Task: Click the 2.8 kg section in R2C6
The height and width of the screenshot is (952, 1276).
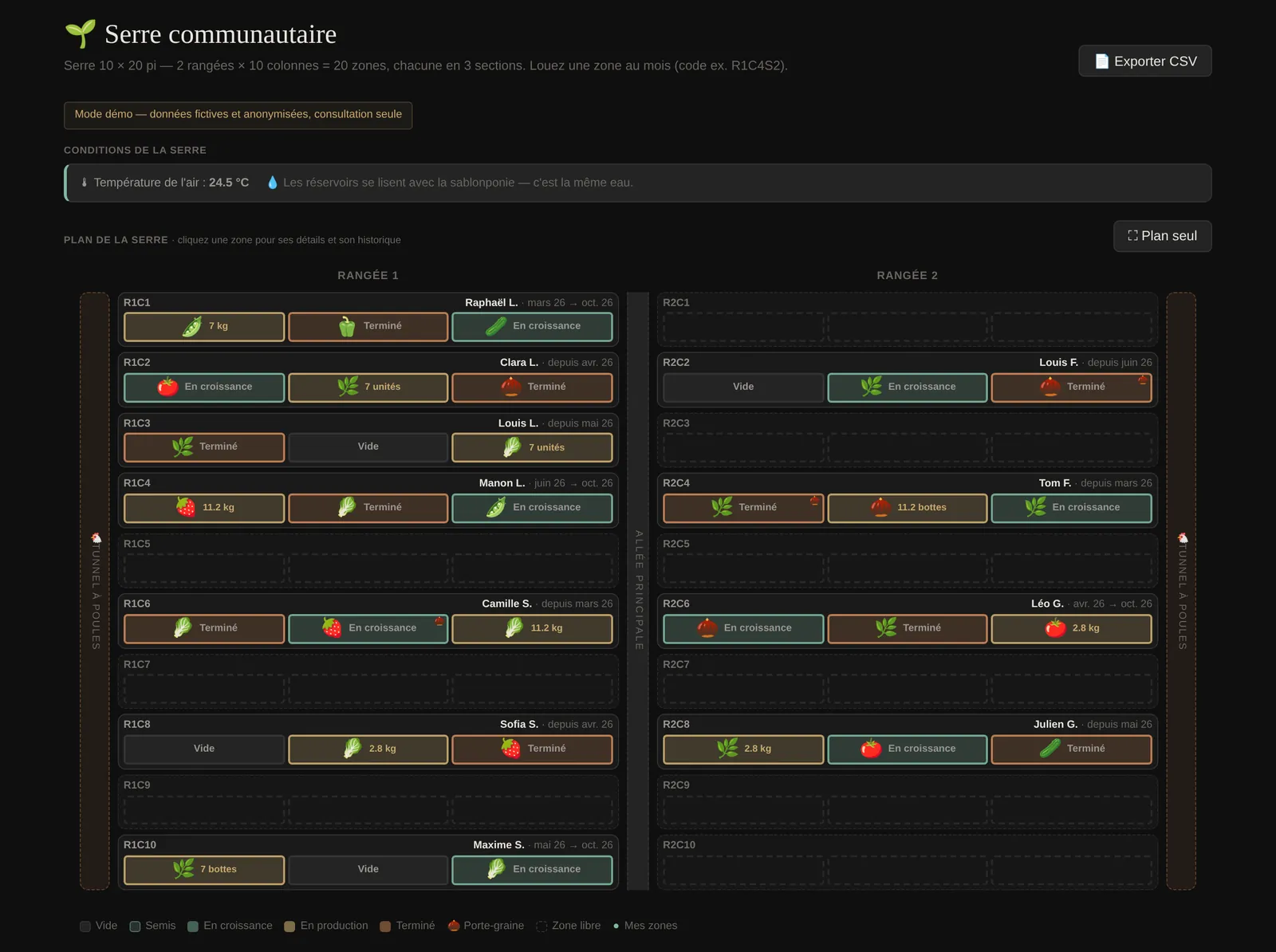Action: point(1072,628)
